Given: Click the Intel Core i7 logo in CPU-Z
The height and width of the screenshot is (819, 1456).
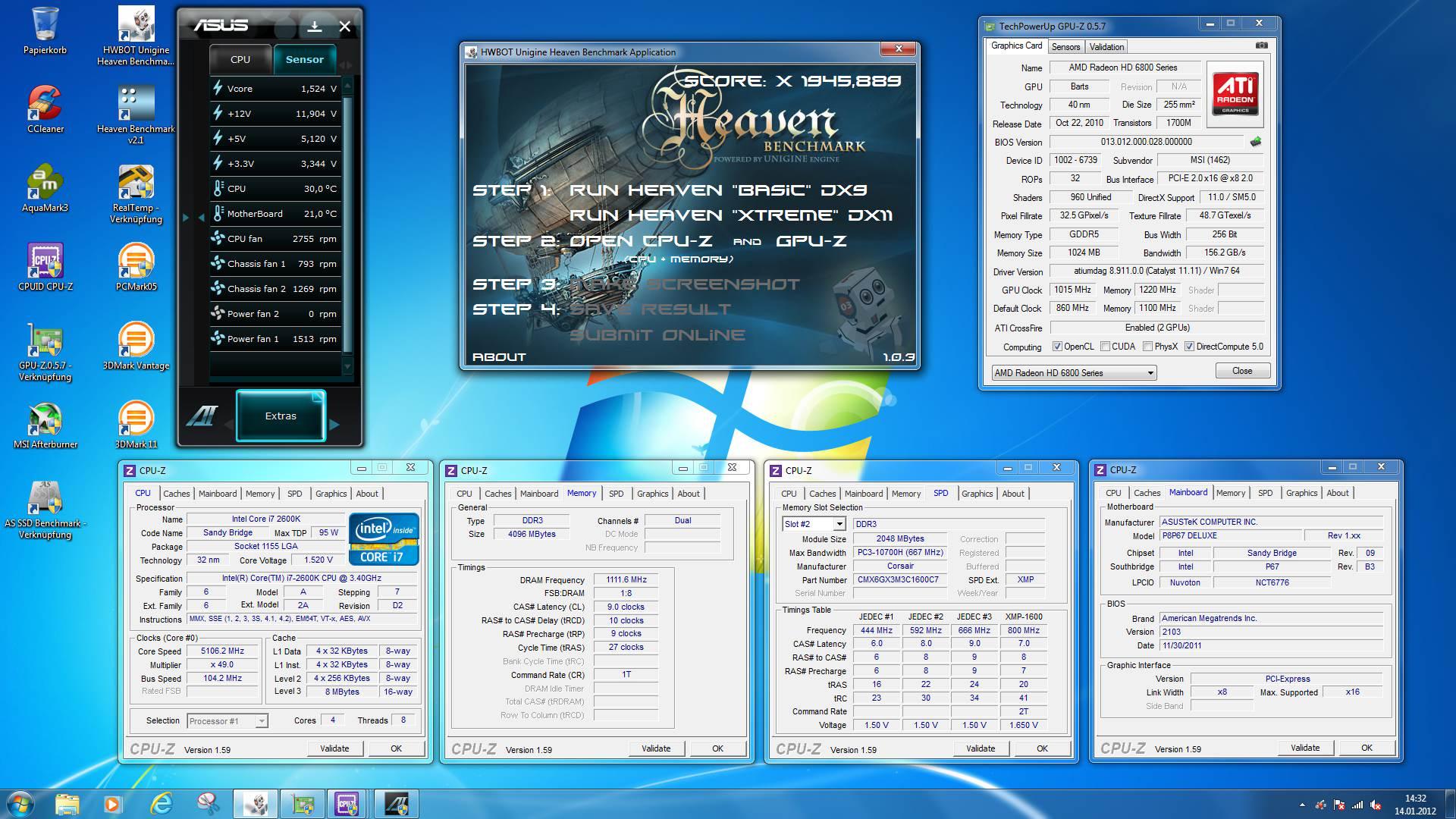Looking at the screenshot, I should (384, 538).
